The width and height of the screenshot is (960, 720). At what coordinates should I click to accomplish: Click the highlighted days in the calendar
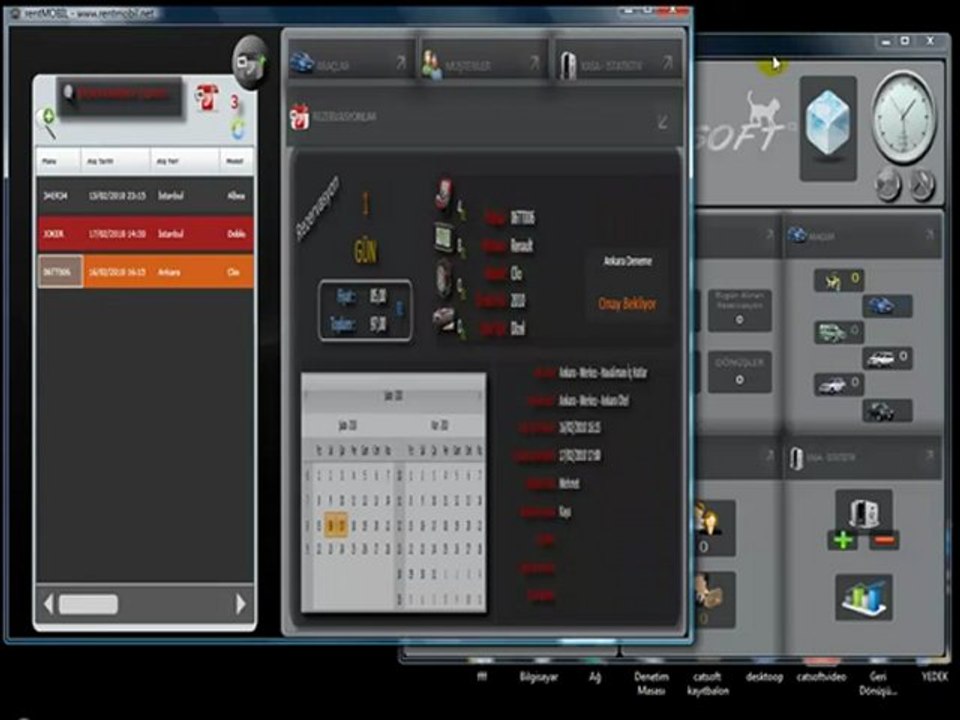point(336,525)
